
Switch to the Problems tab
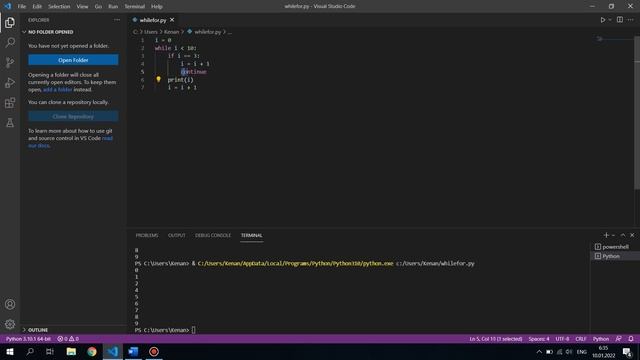pyautogui.click(x=147, y=235)
